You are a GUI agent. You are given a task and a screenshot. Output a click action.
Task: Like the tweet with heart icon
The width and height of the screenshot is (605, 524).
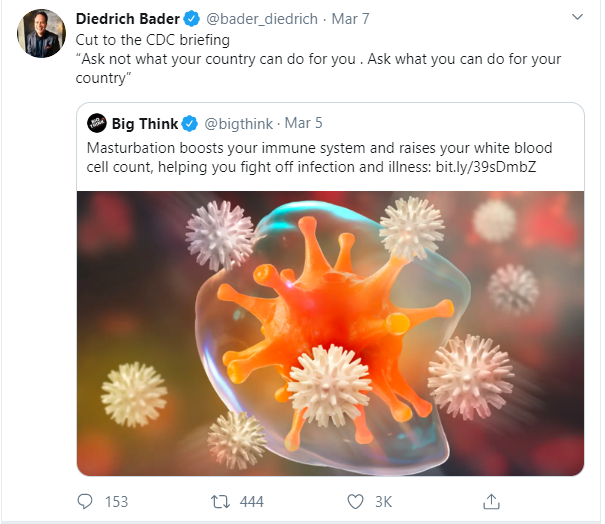click(x=355, y=502)
